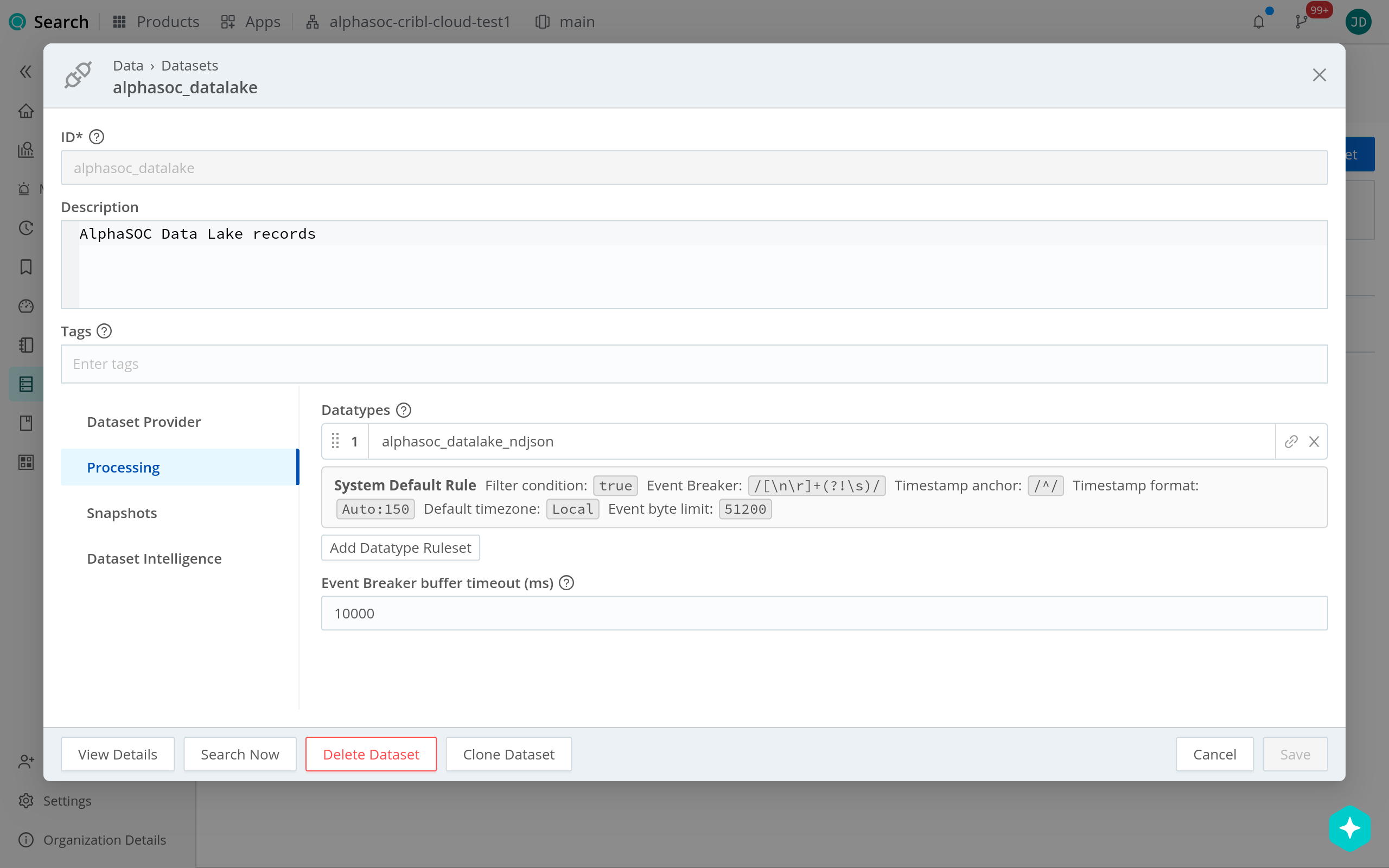
Task: Open the alphasoc-cribl-cloud-test1 workspace selector
Action: (408, 22)
